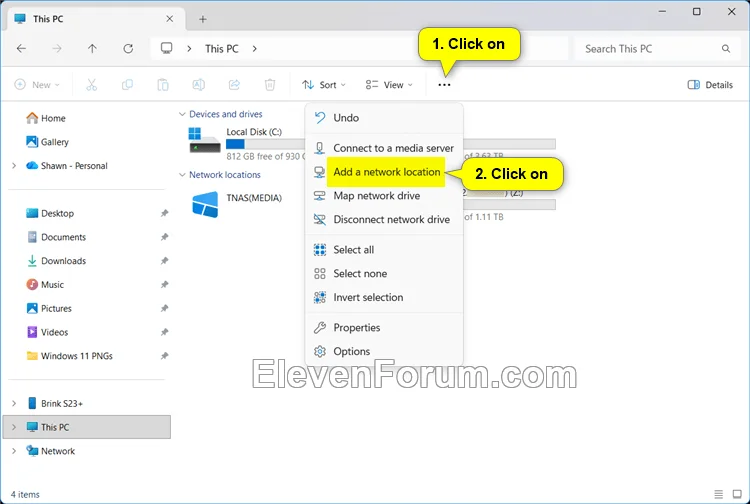Unpin Downloads using its pin icon
Image resolution: width=750 pixels, height=504 pixels.
[x=164, y=261]
